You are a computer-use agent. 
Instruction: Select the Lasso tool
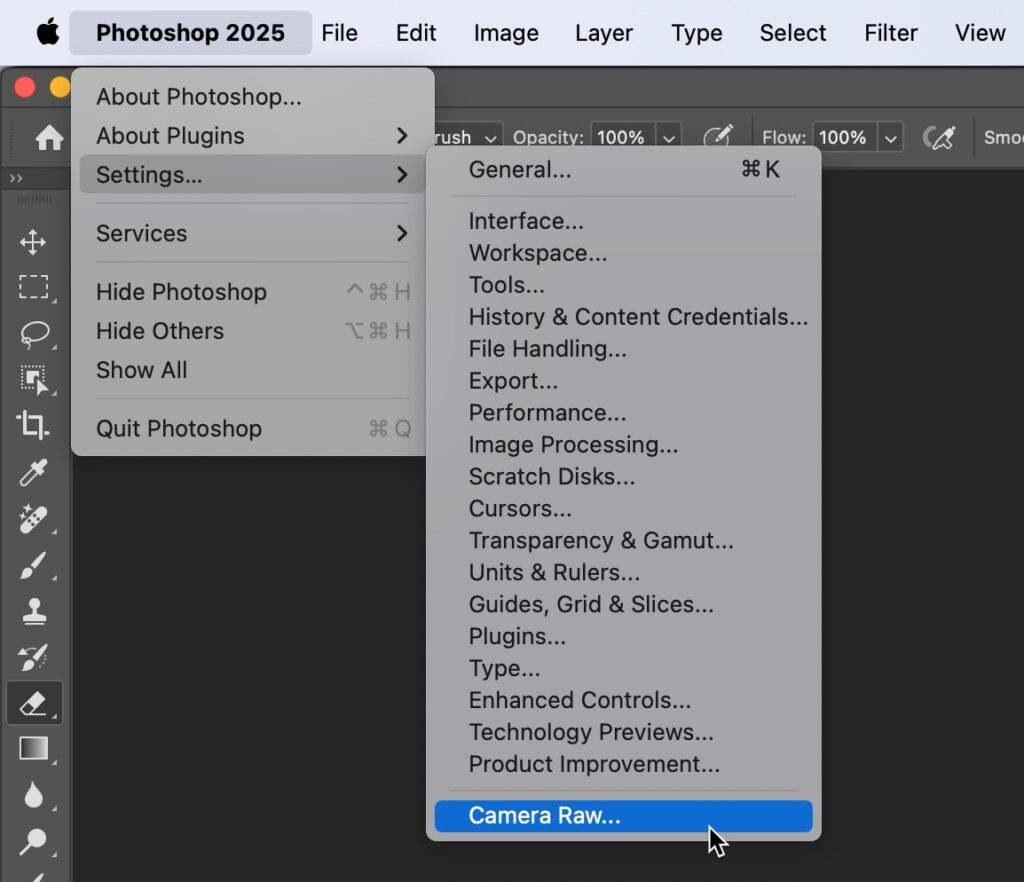tap(34, 334)
